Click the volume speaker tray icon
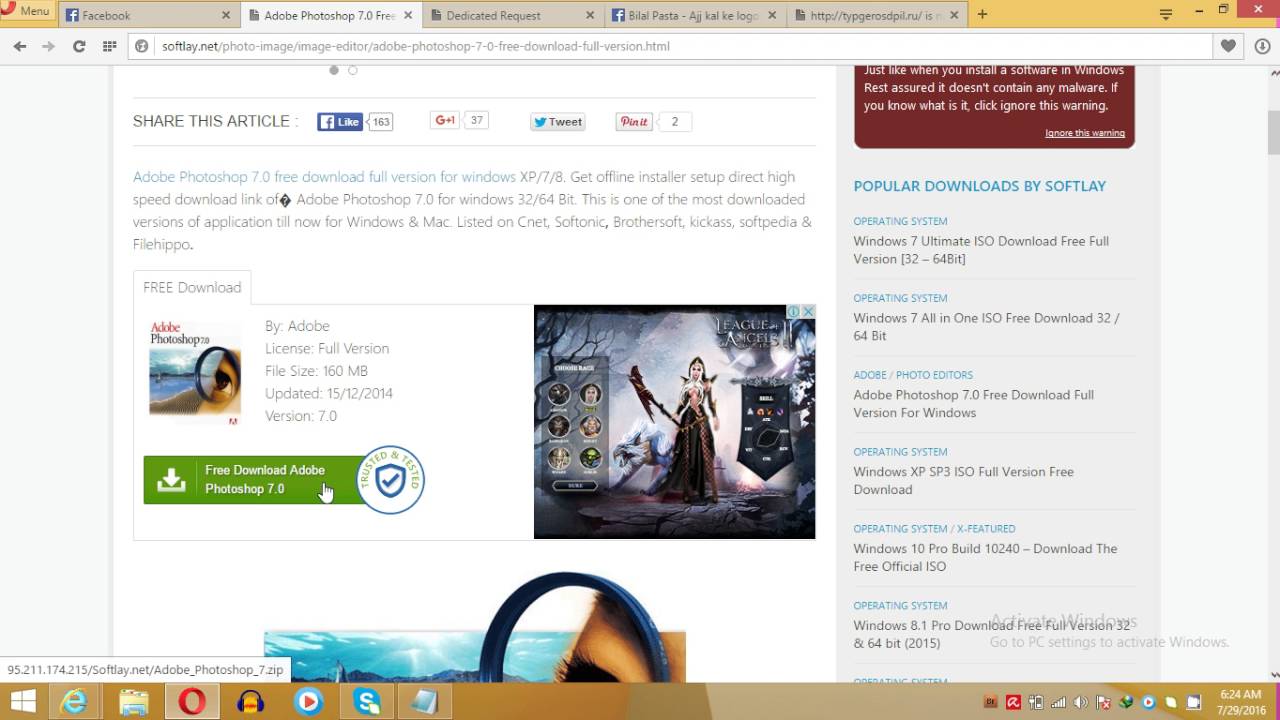Screen dimensions: 1280x720 pos(1081,702)
